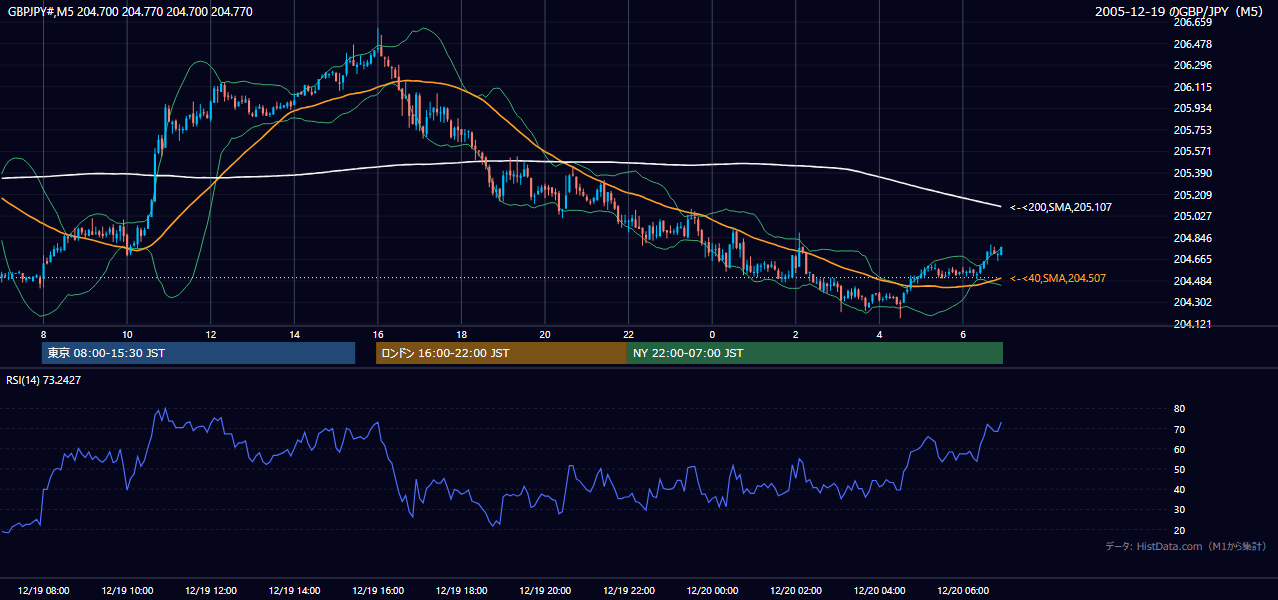Click the 204.846 price axis label
The height and width of the screenshot is (600, 1278).
pos(1192,238)
